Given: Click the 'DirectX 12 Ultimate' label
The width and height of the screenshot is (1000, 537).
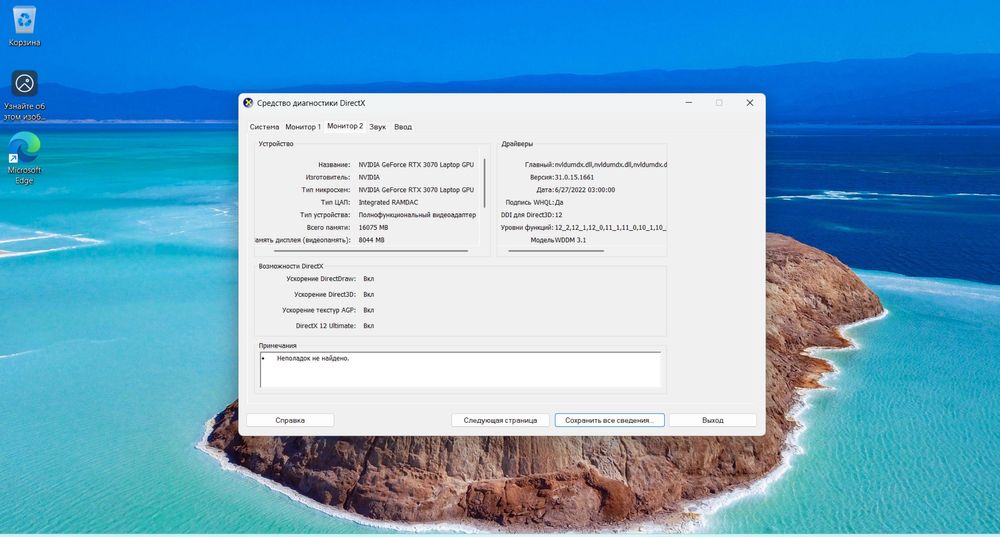Looking at the screenshot, I should (325, 326).
